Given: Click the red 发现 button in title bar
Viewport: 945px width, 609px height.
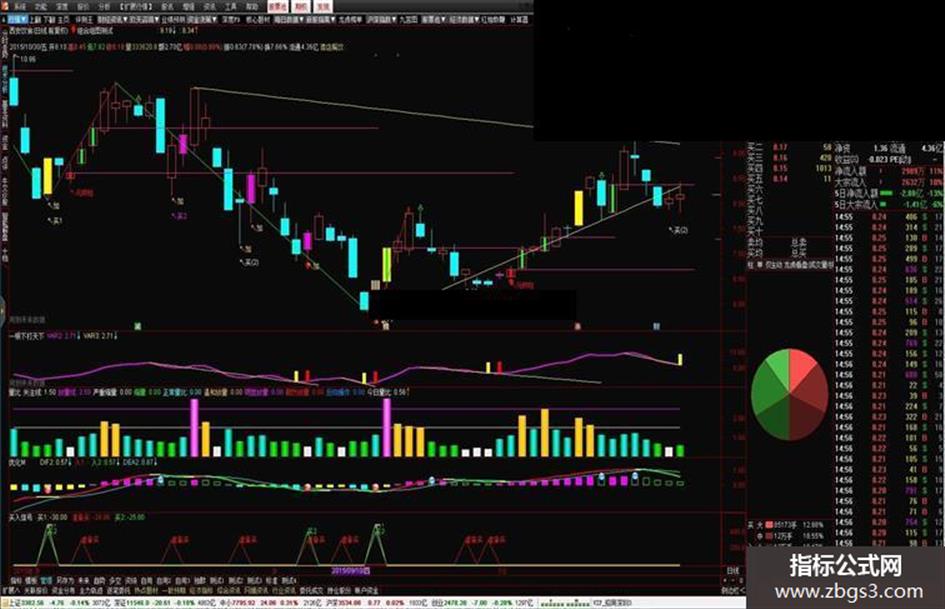Looking at the screenshot, I should pos(323,7).
